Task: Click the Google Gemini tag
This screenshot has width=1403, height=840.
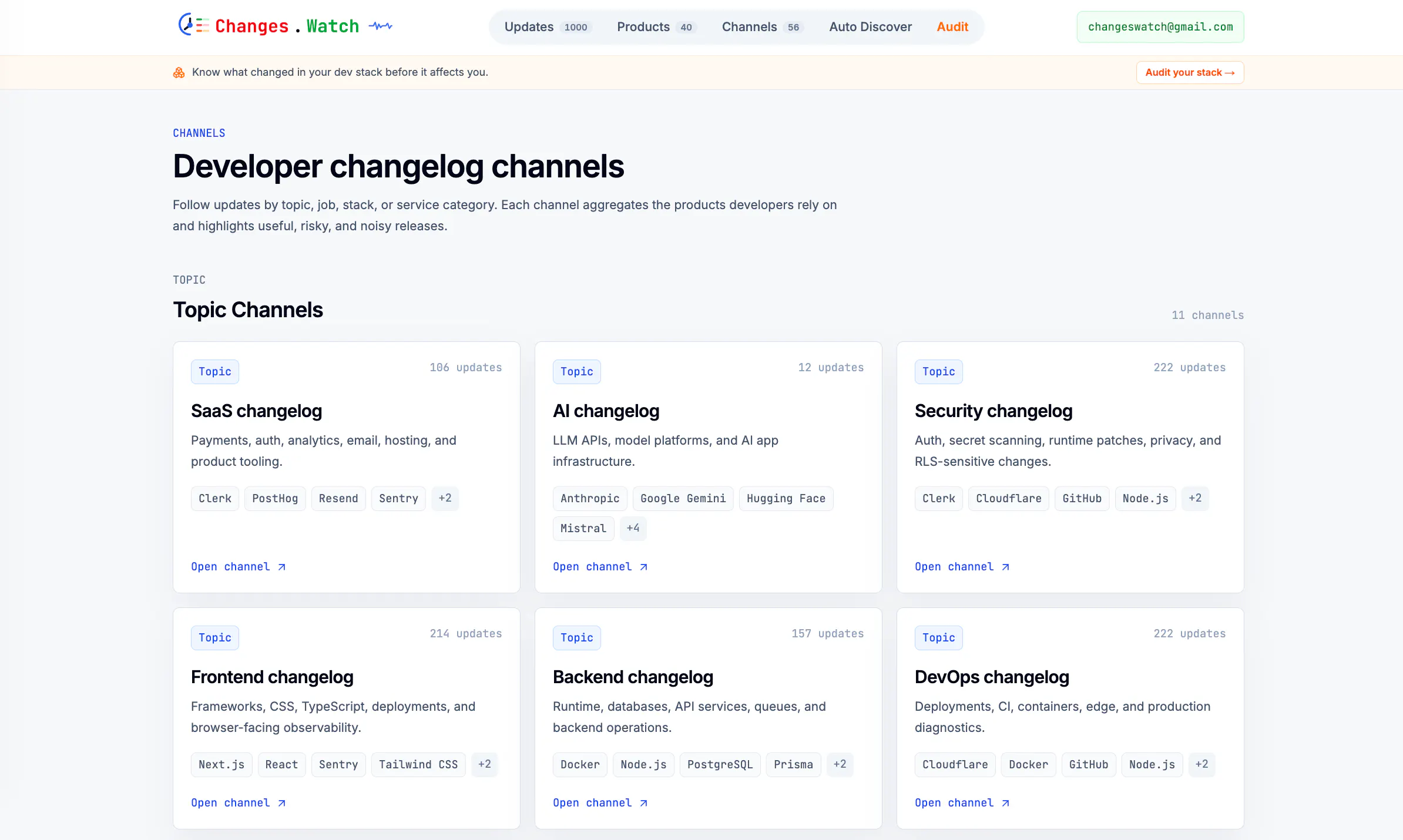Action: [x=683, y=499]
